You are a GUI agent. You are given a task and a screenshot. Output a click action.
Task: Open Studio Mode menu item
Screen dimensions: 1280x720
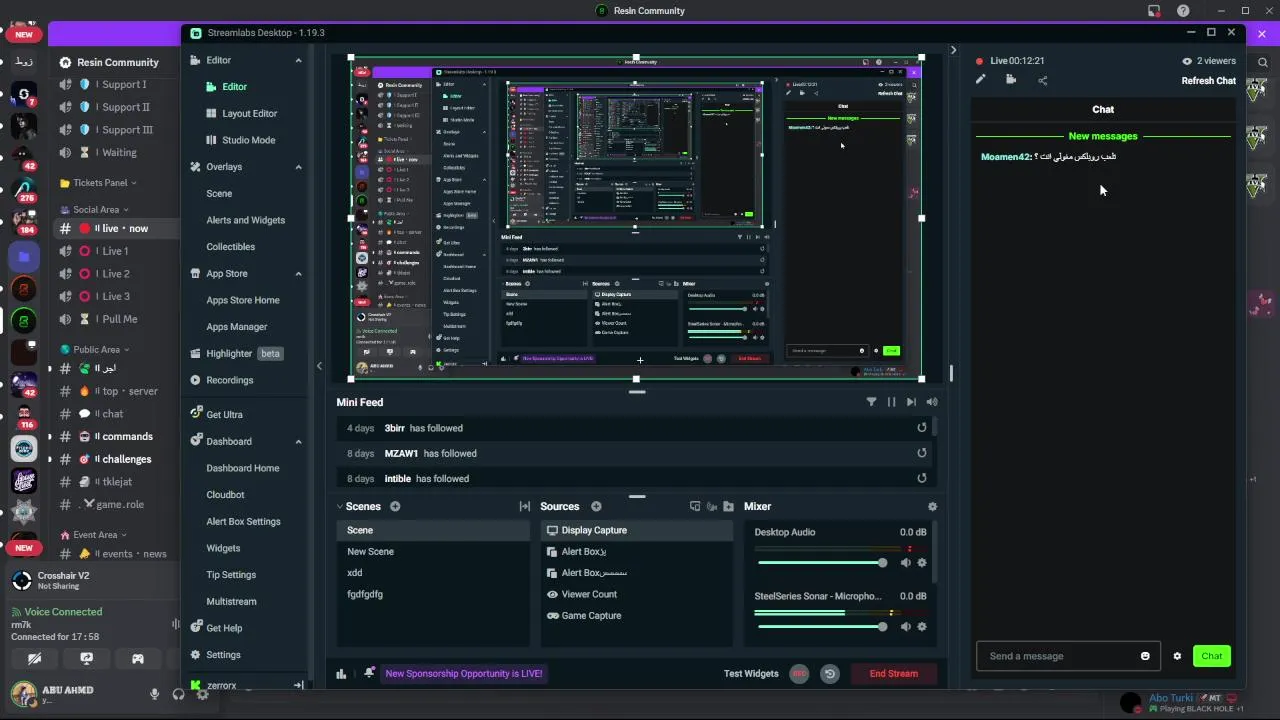pyautogui.click(x=248, y=140)
